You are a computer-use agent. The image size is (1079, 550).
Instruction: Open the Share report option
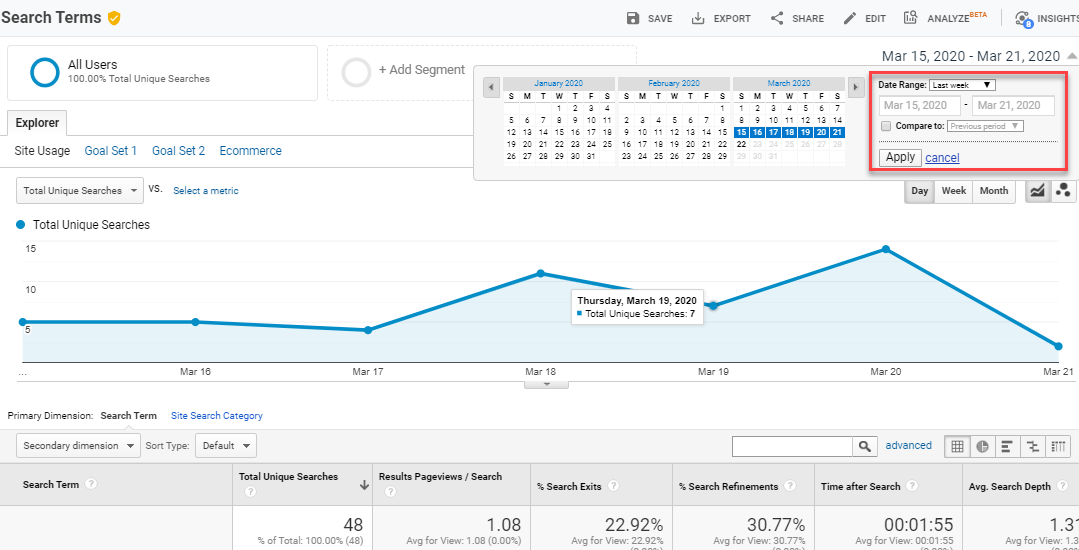777,18
